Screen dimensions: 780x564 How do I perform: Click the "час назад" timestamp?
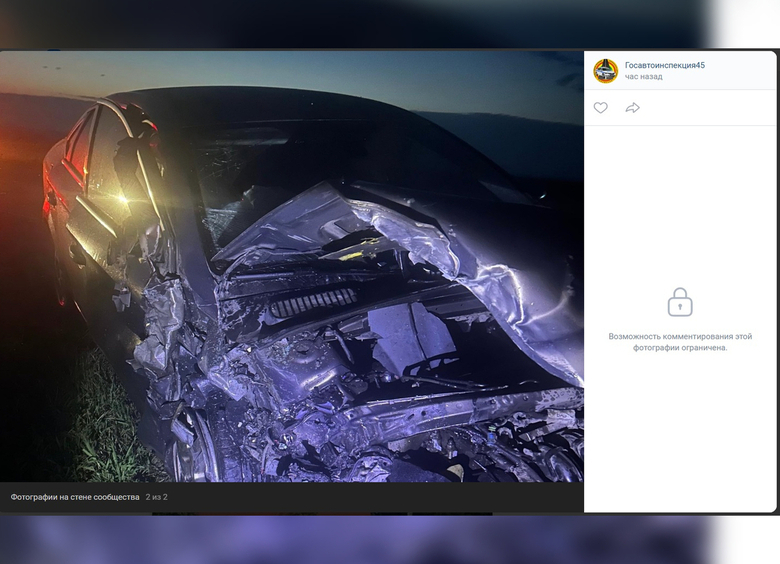643,77
